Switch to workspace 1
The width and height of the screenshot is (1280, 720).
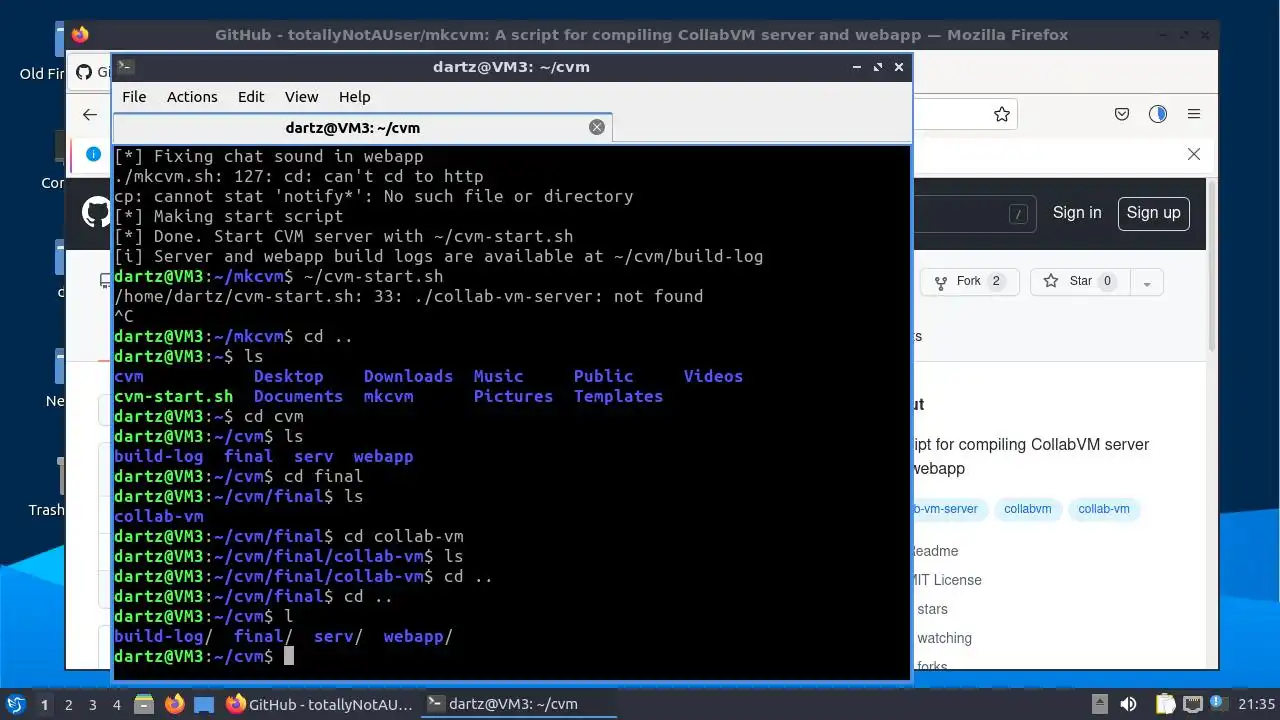pos(44,704)
